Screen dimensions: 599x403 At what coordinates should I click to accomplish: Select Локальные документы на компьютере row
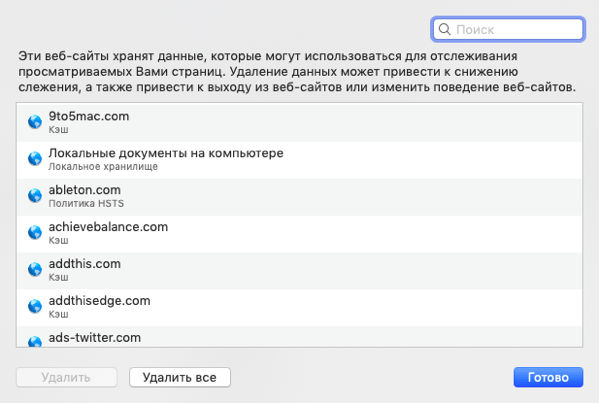300,160
